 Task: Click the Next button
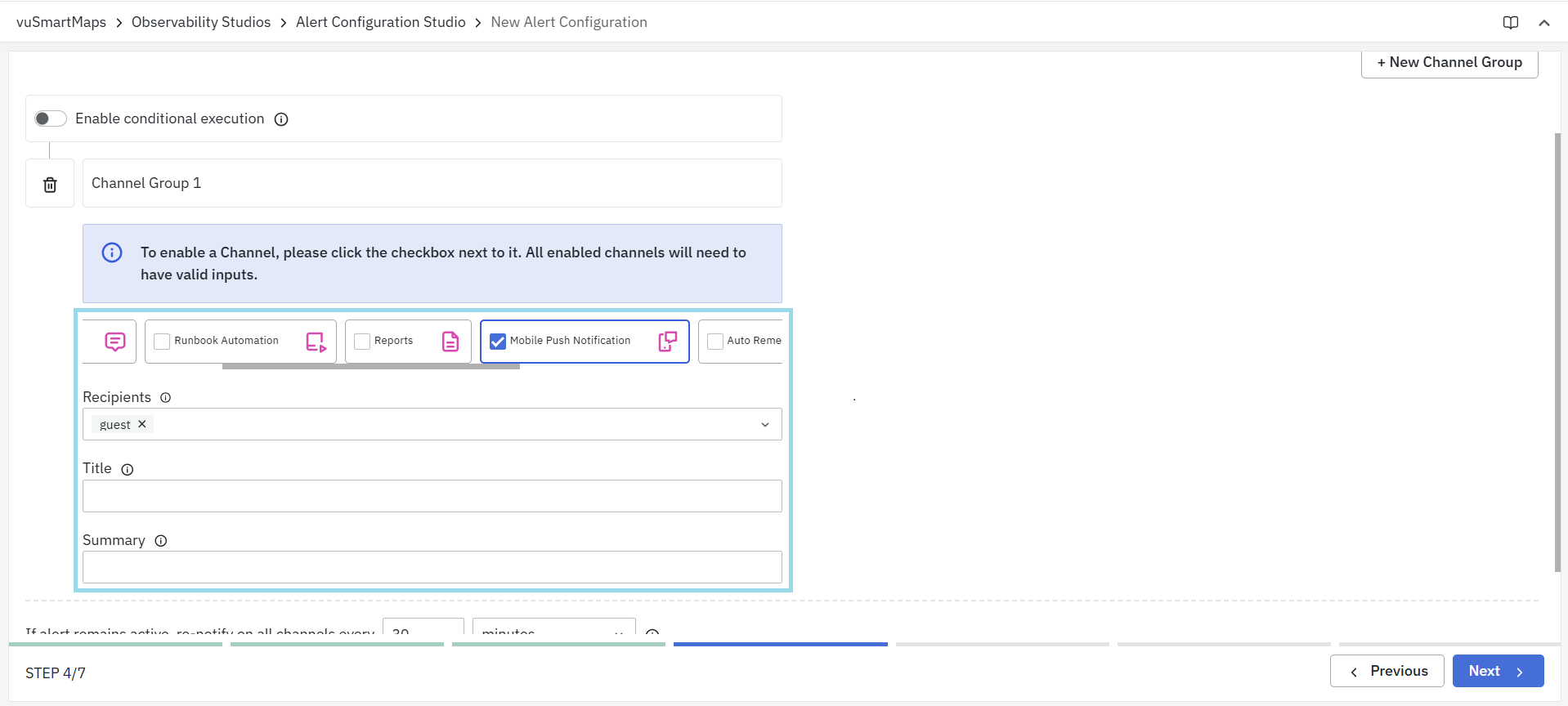pos(1497,671)
